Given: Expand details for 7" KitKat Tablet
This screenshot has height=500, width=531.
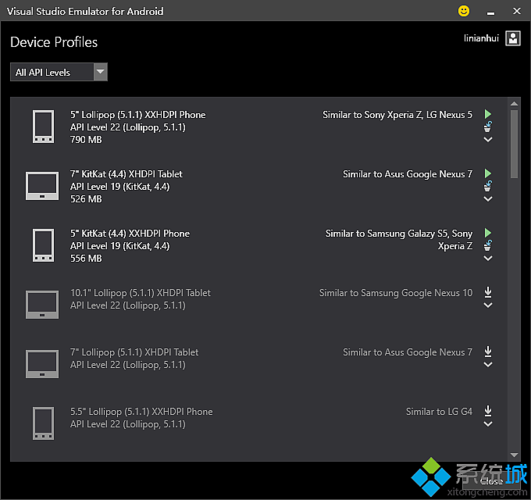Looking at the screenshot, I should pyautogui.click(x=488, y=199).
